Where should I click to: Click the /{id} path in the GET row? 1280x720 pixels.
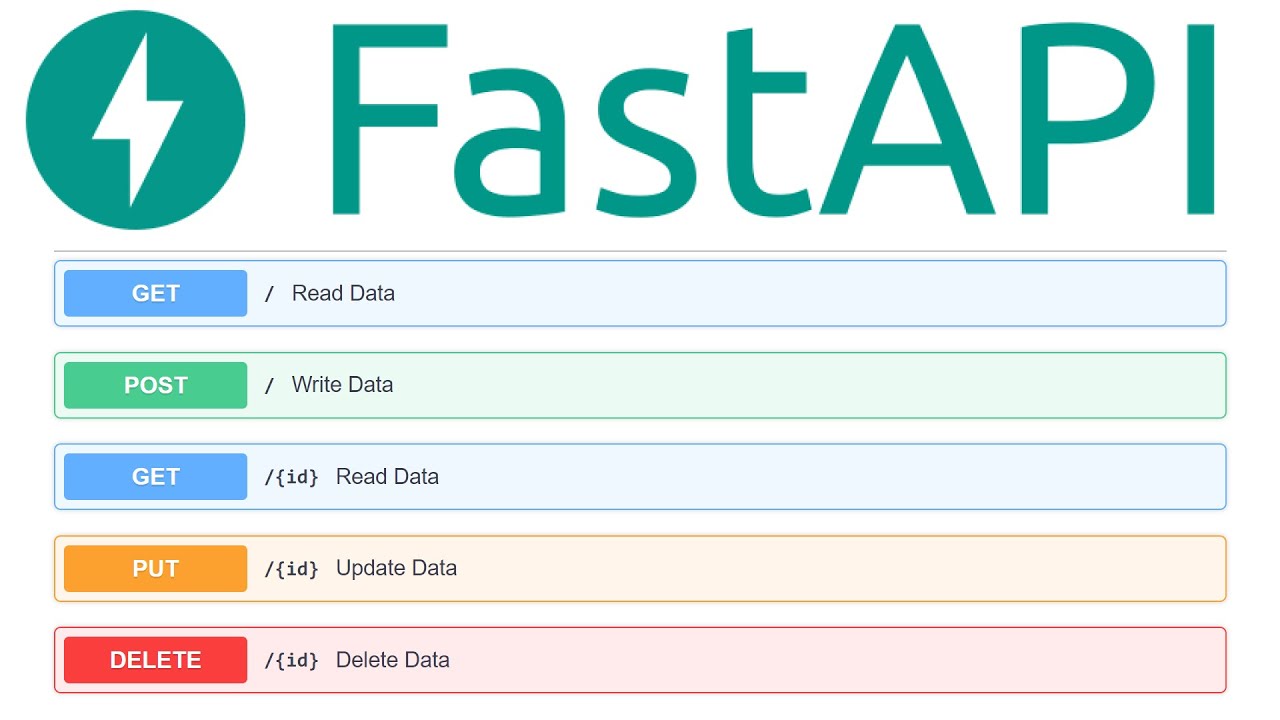click(x=291, y=477)
